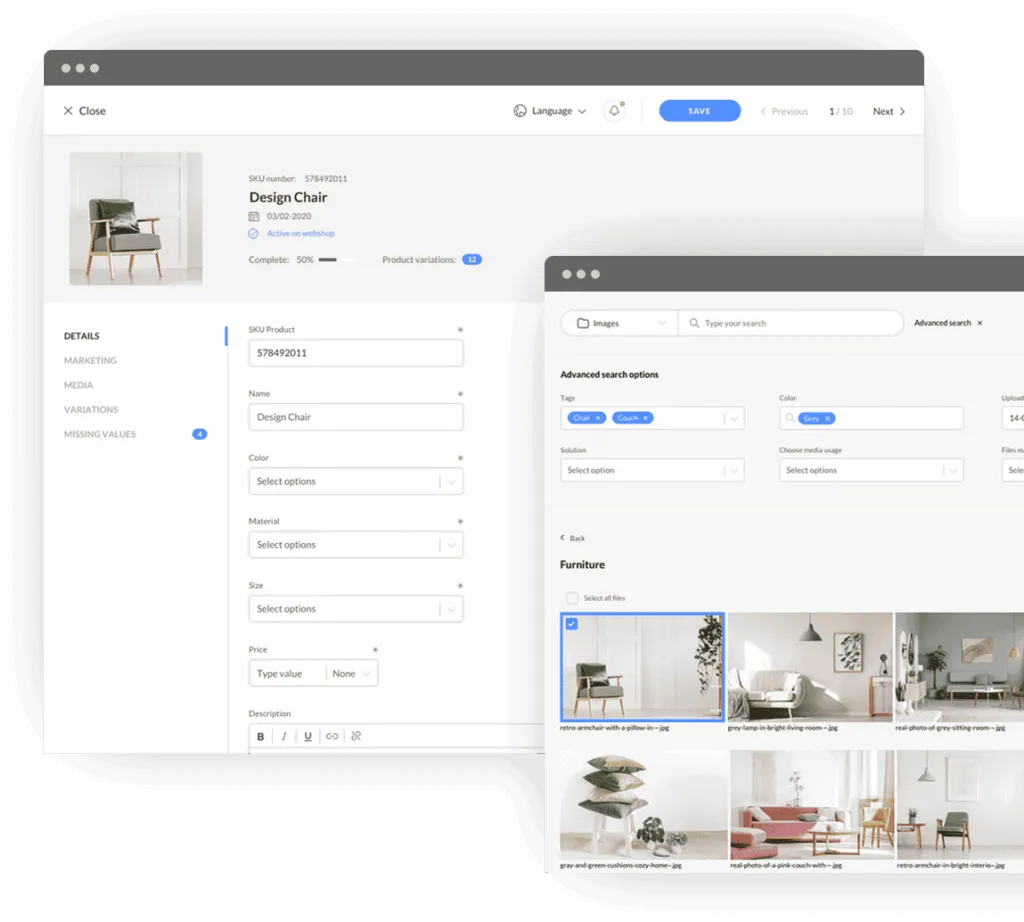Click the Name input field
This screenshot has height=922, width=1024.
[x=356, y=417]
